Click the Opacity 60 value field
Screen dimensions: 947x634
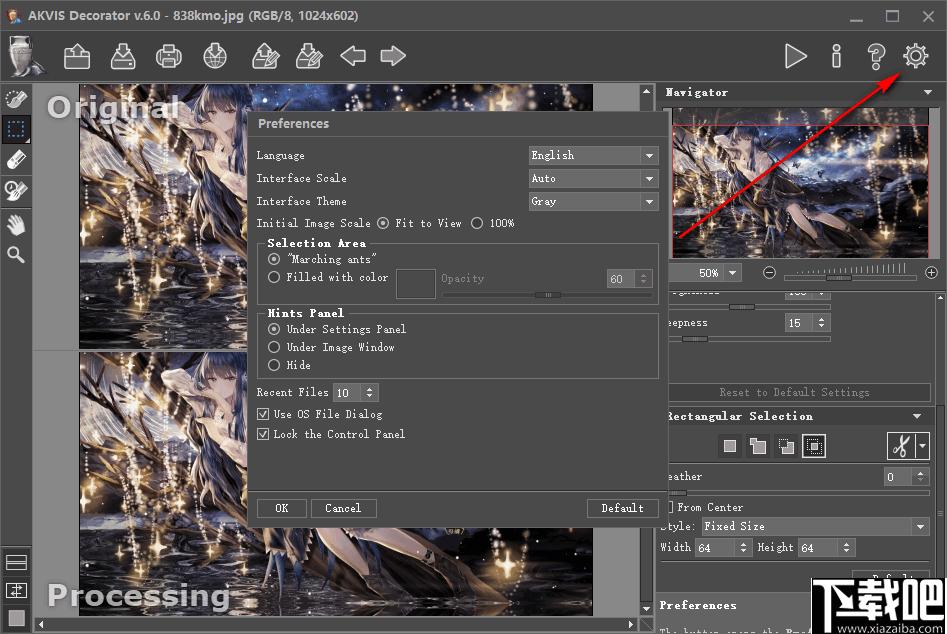click(621, 279)
